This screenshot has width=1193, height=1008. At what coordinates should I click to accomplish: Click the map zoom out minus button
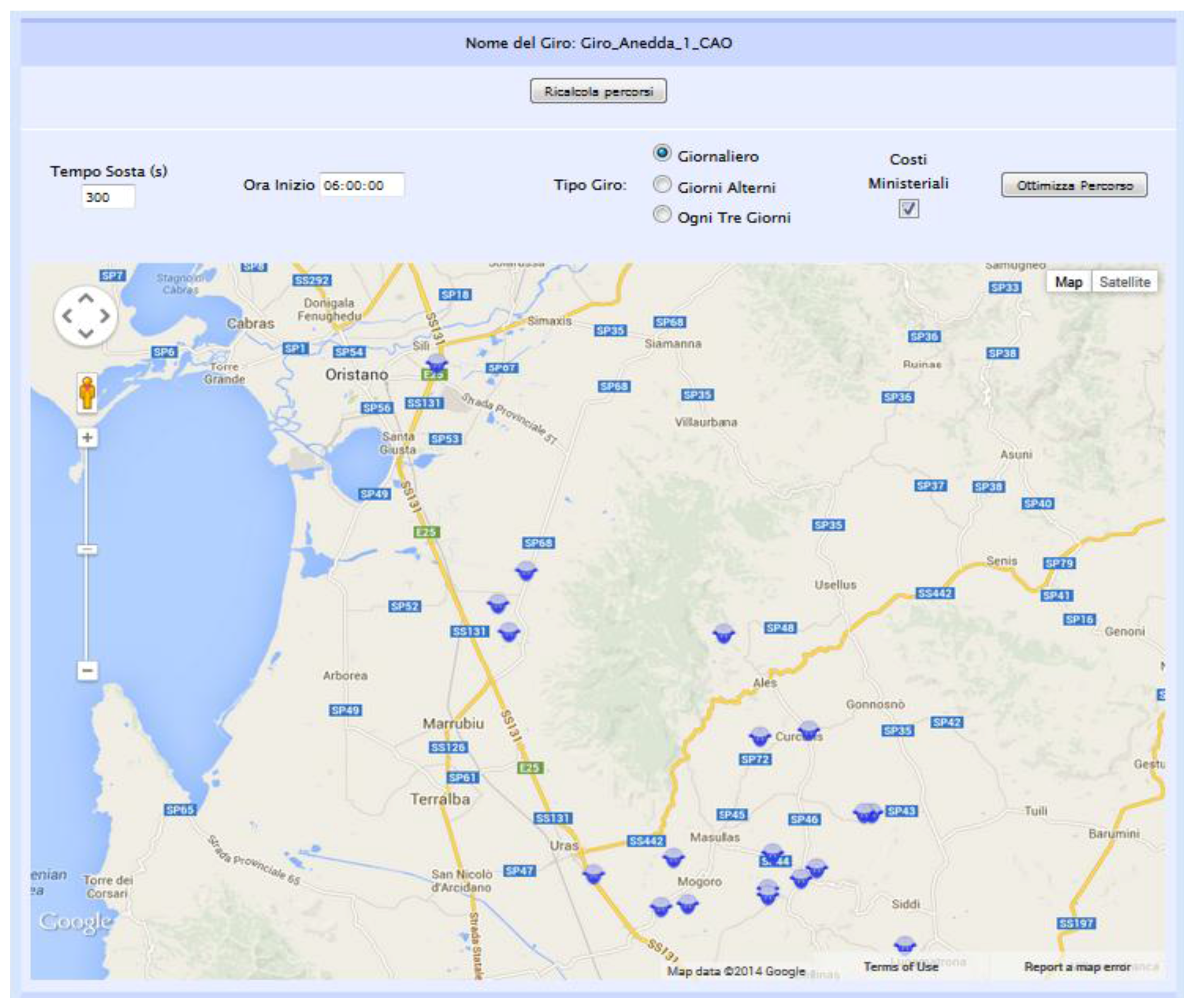[x=87, y=670]
